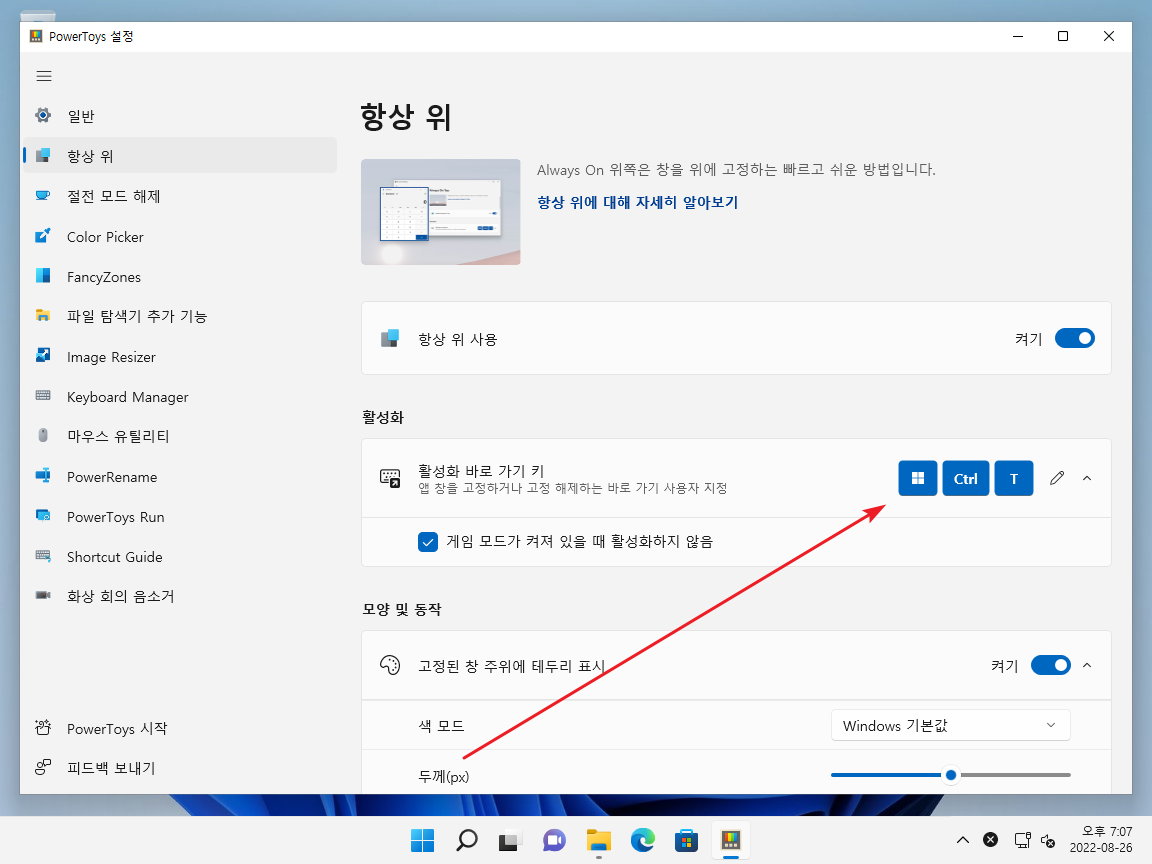This screenshot has width=1152, height=864.
Task: Click the Ctrl key shortcut button
Action: [965, 478]
